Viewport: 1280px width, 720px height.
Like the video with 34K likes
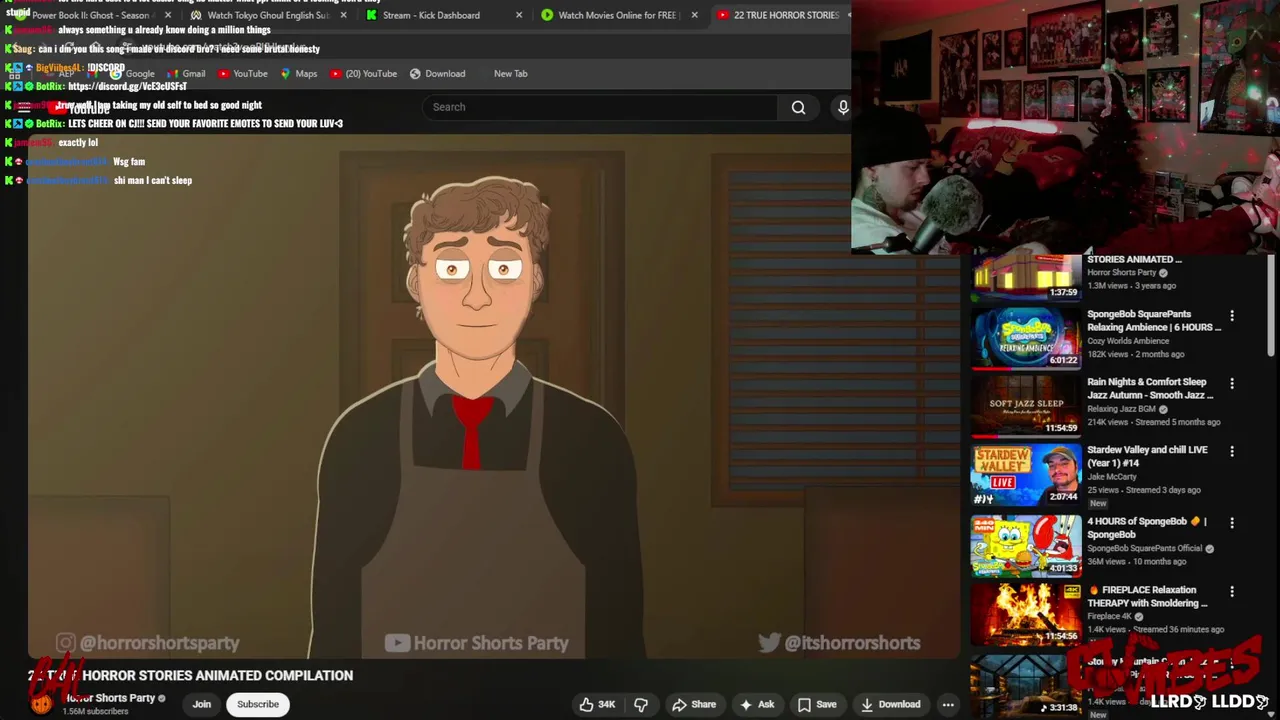(597, 704)
